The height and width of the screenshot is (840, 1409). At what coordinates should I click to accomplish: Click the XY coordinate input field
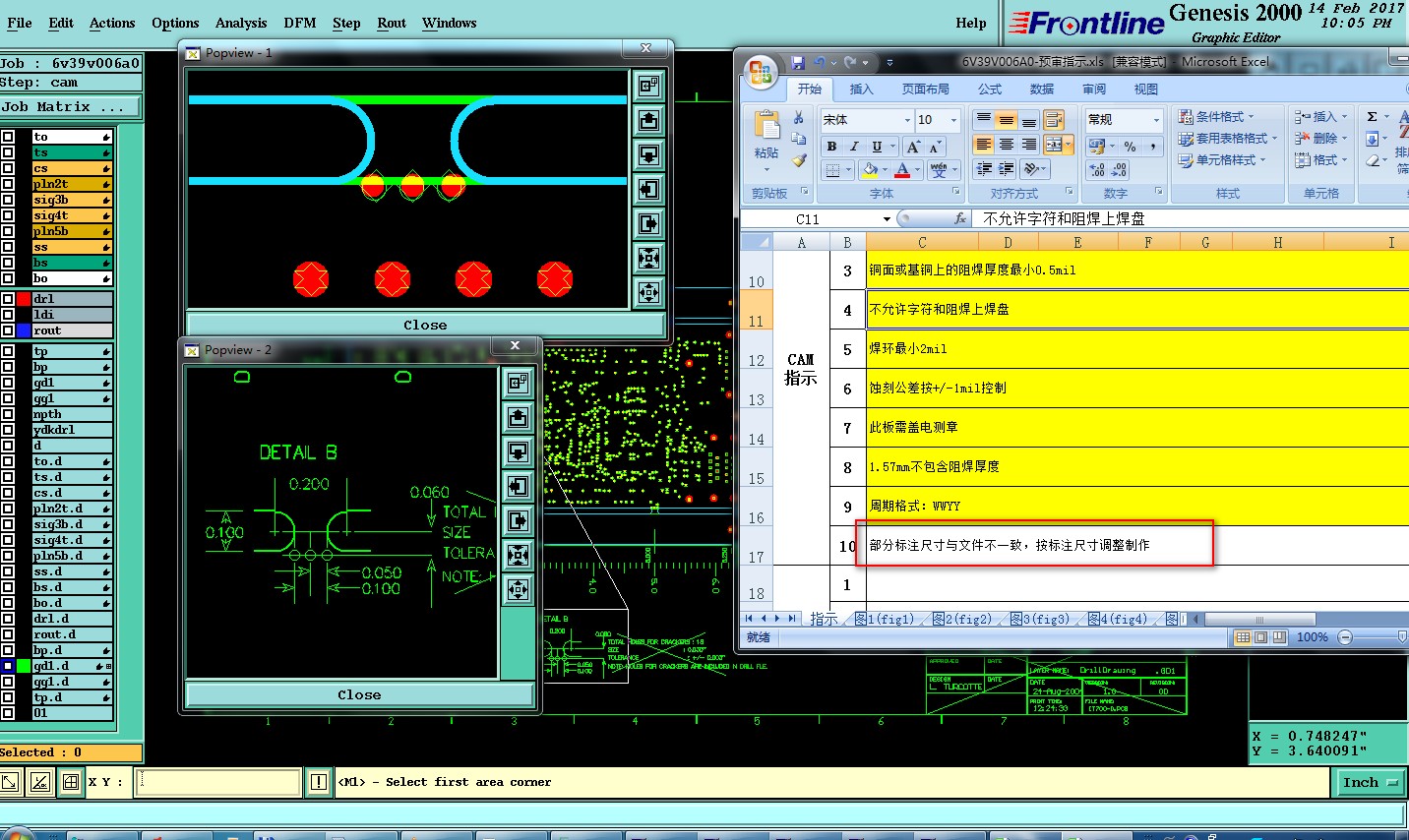tap(217, 782)
